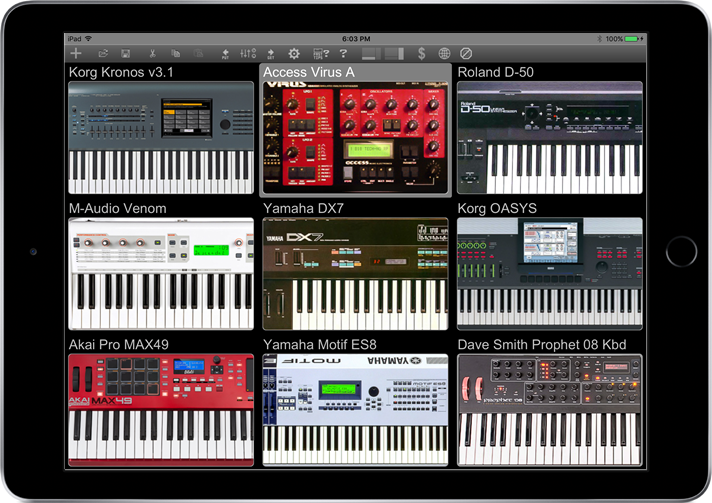Save using the floppy disk icon
Image resolution: width=712 pixels, height=503 pixels.
126,54
